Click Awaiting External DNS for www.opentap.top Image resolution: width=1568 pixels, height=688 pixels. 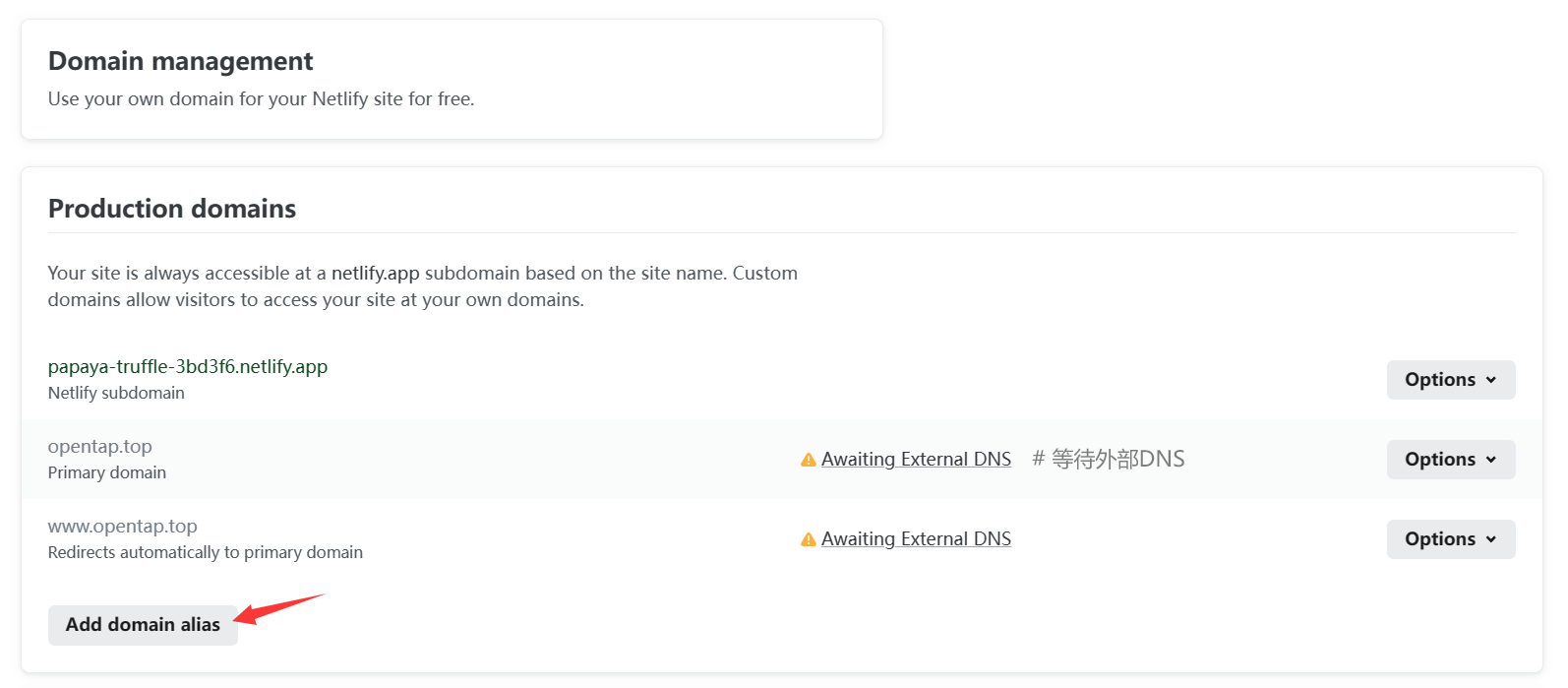pos(916,539)
